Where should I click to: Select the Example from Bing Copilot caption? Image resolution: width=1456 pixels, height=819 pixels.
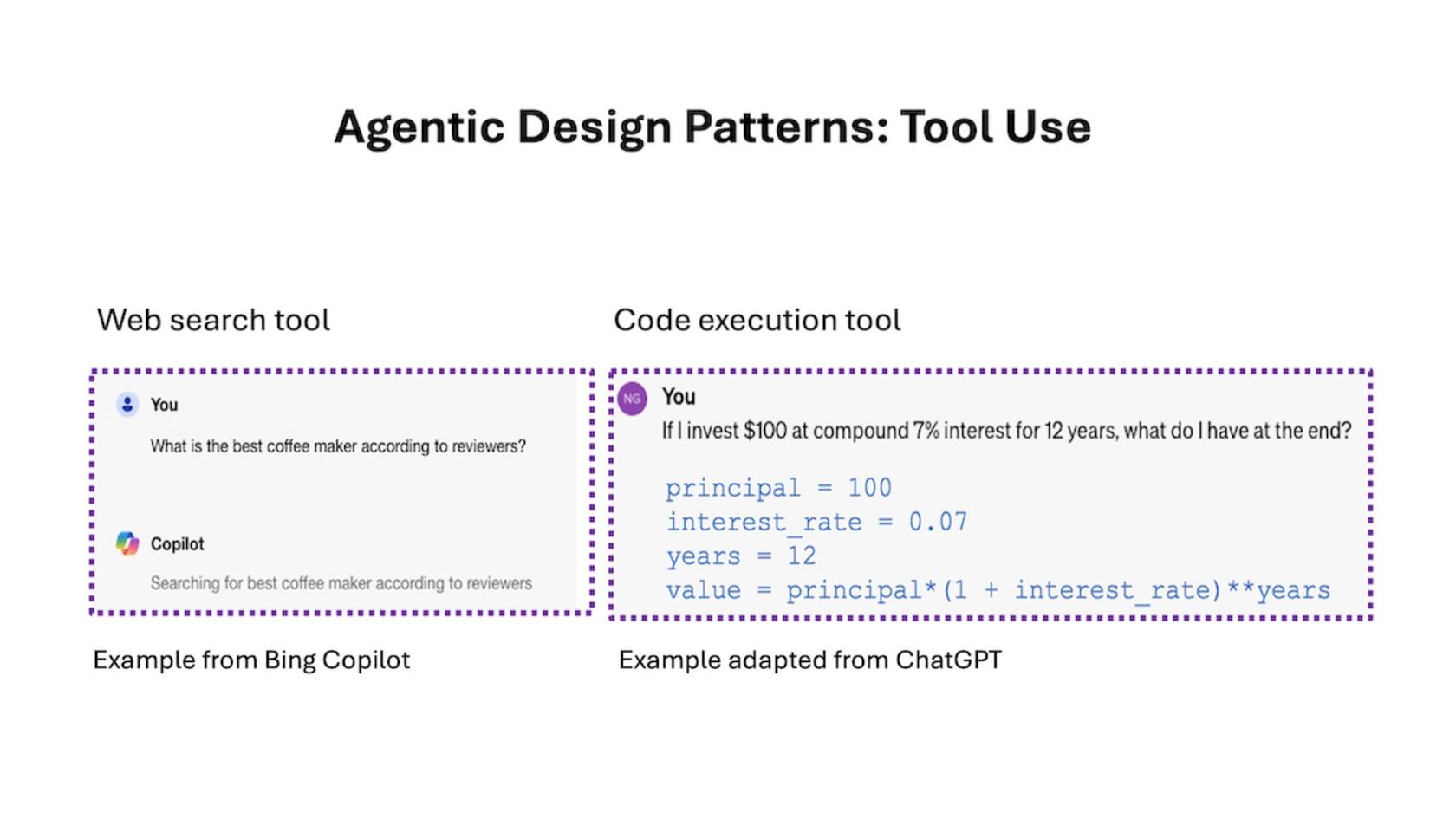click(251, 660)
